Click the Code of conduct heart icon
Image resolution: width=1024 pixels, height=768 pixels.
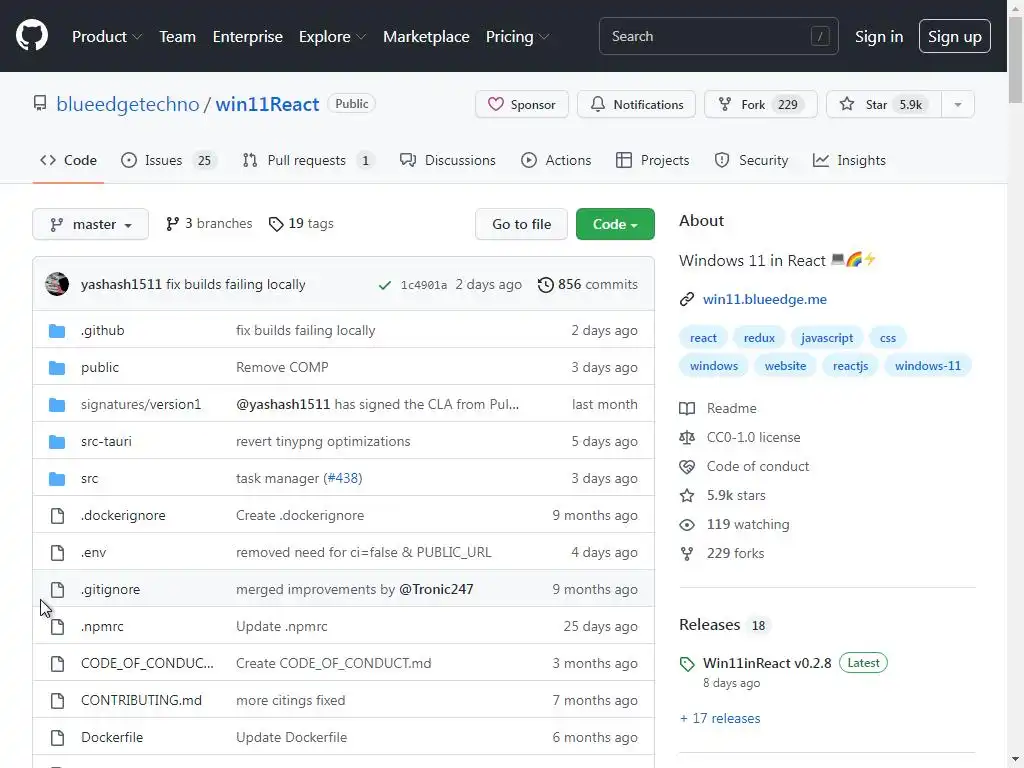(x=687, y=466)
